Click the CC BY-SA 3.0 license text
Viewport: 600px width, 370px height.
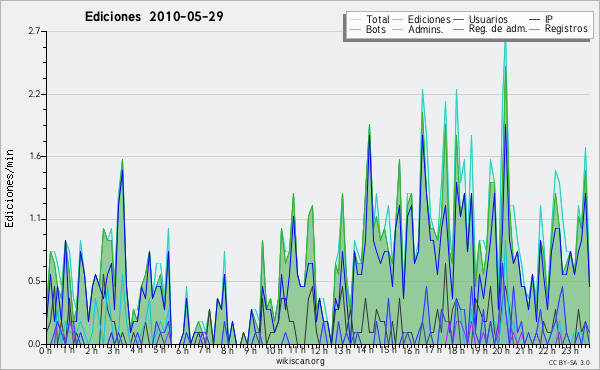[x=569, y=362]
